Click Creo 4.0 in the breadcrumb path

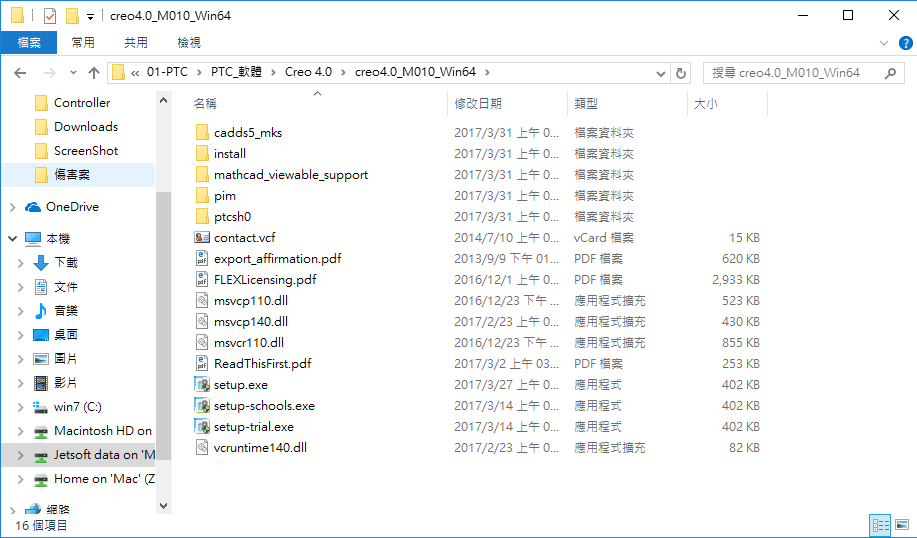pos(308,72)
